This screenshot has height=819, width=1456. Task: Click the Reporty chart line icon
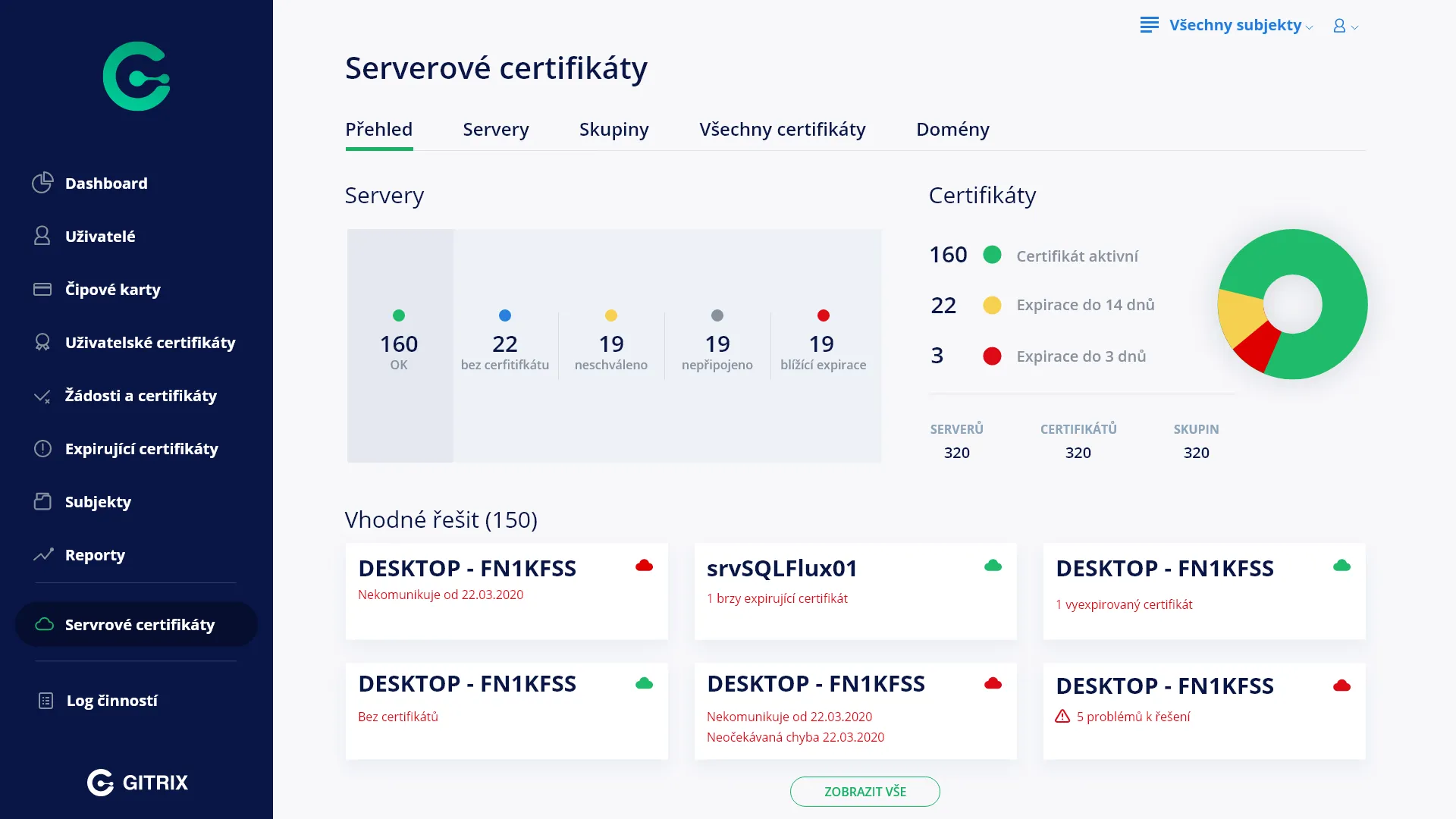click(x=42, y=554)
